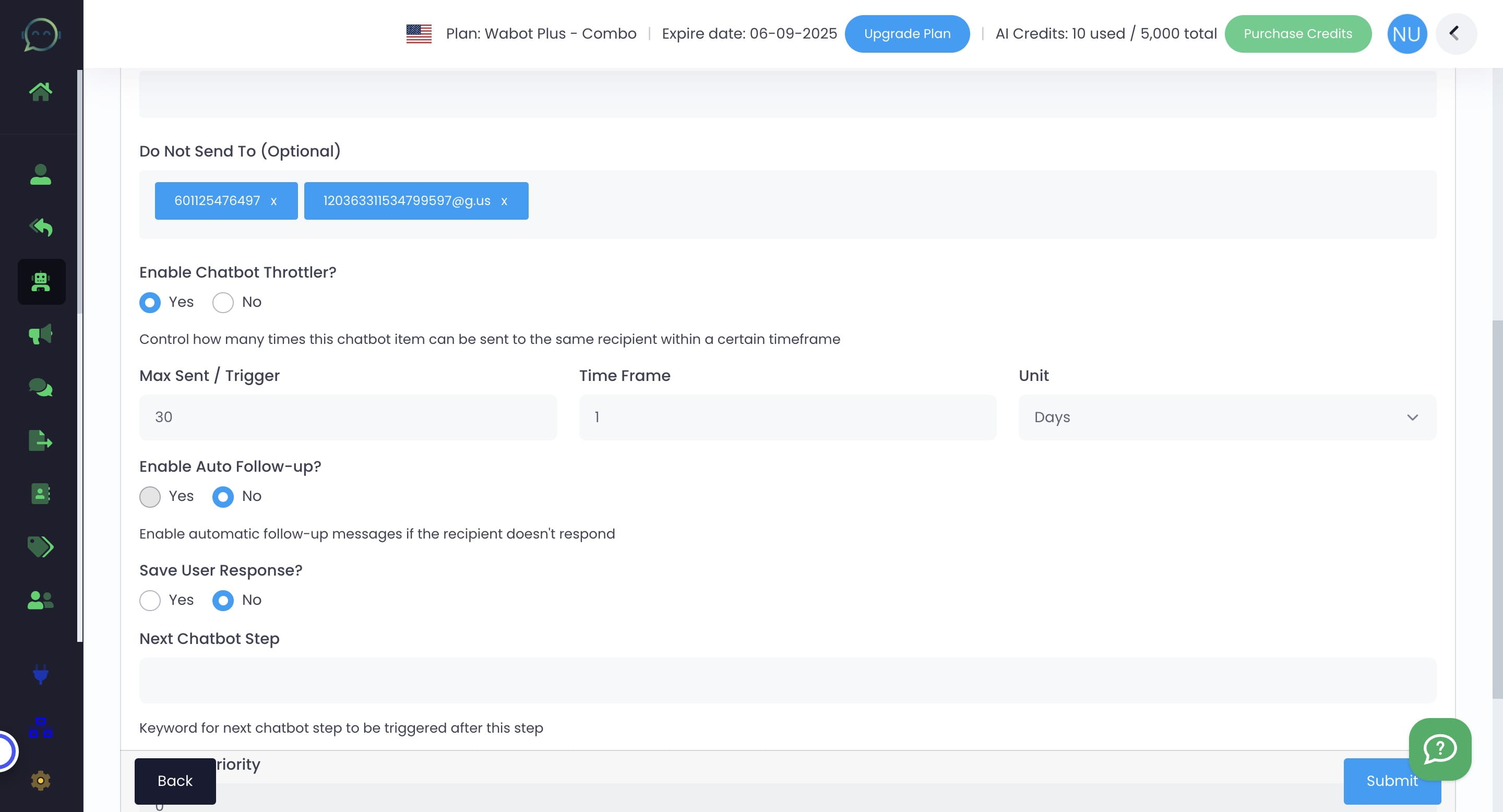
Task: Click the Upgrade Plan button
Action: coord(908,33)
